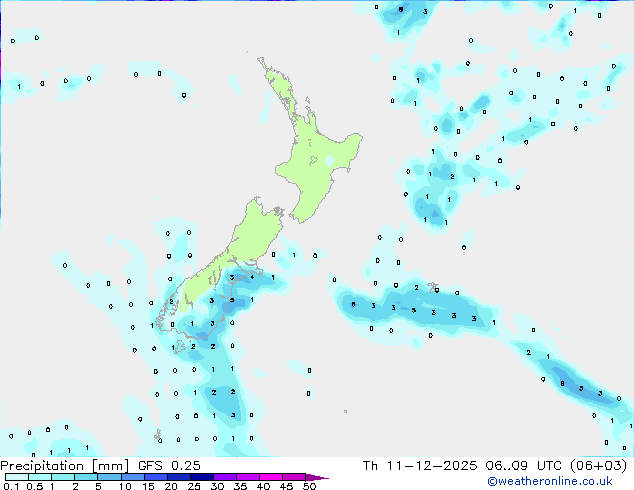Select the 45–50 mm legend swatch
This screenshot has height=490, width=634.
pyautogui.click(x=294, y=477)
